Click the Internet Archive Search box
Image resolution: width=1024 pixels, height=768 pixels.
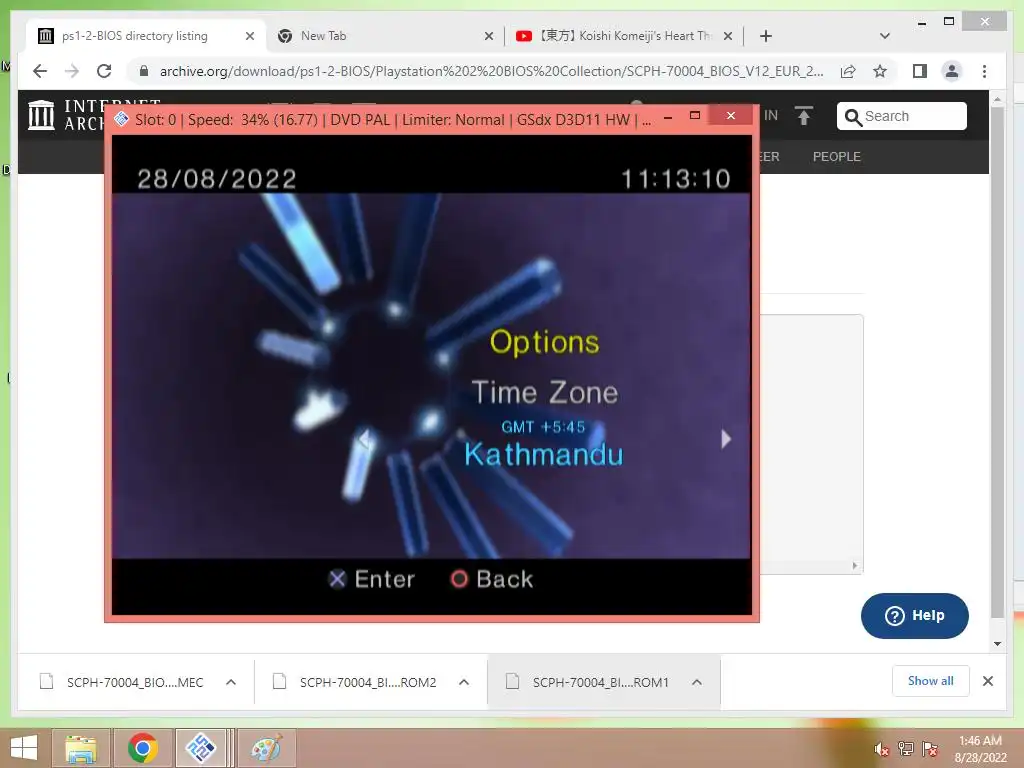901,116
